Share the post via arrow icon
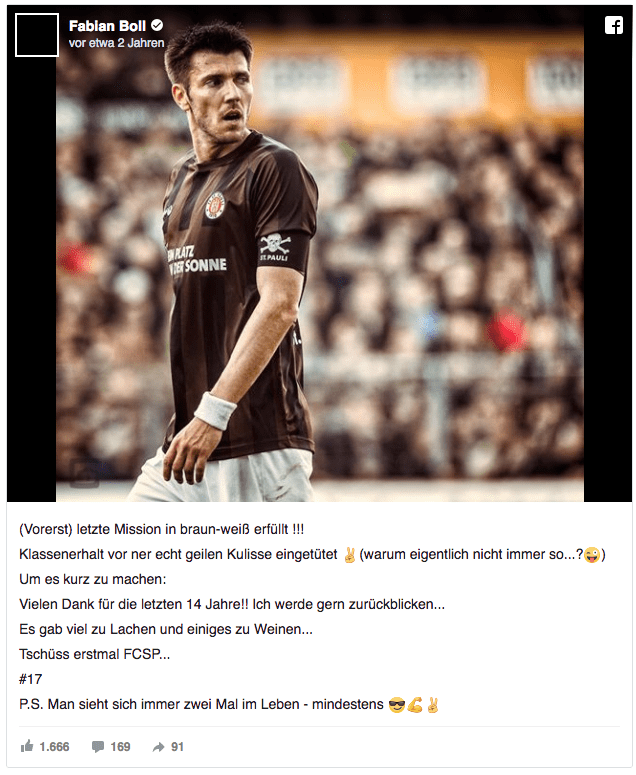The width and height of the screenshot is (636, 775). click(x=158, y=747)
